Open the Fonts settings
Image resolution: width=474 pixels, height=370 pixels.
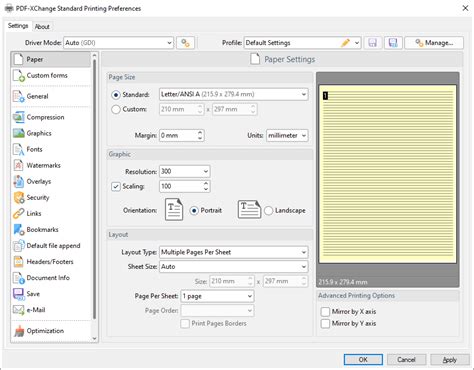51,149
